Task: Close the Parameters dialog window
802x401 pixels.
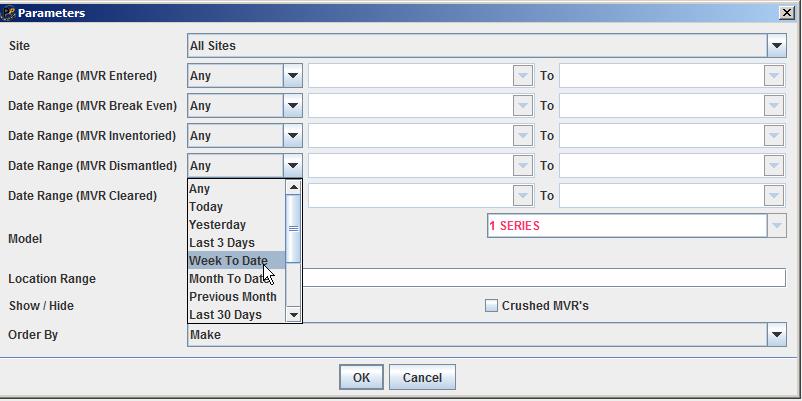Action: click(x=786, y=13)
